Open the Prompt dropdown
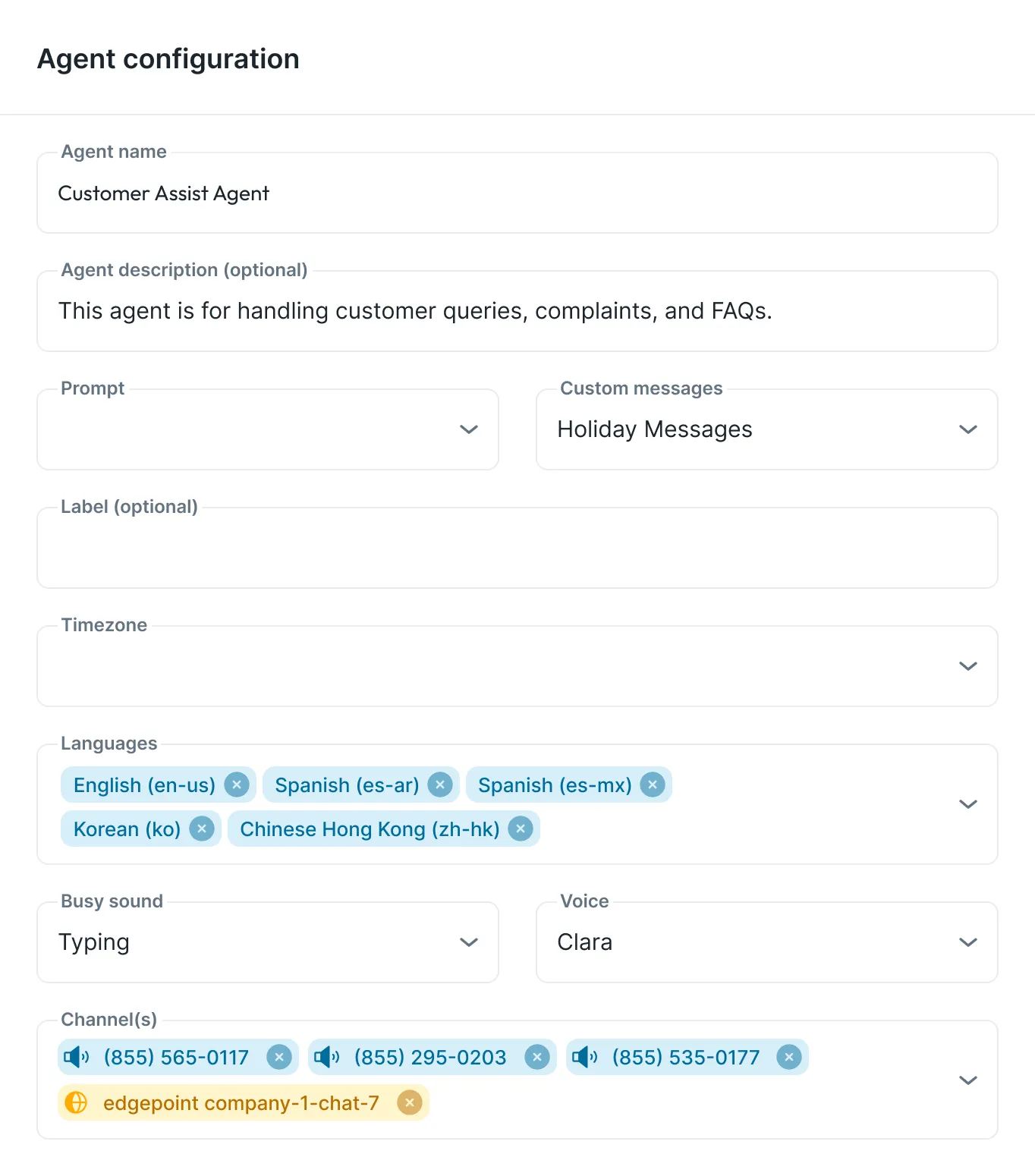This screenshot has width=1035, height=1176. [268, 429]
